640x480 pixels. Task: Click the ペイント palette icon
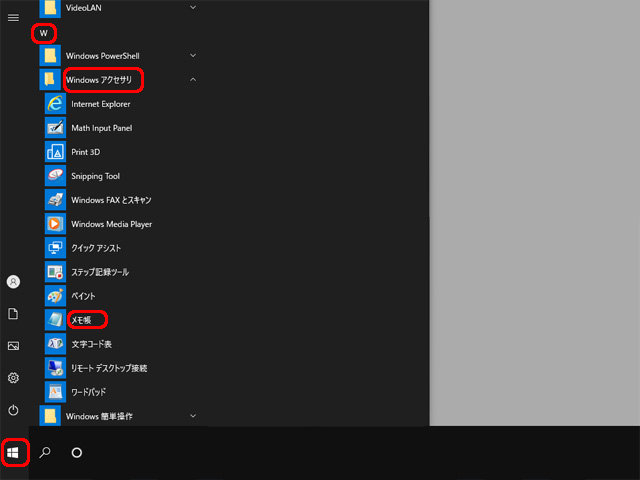(55, 296)
